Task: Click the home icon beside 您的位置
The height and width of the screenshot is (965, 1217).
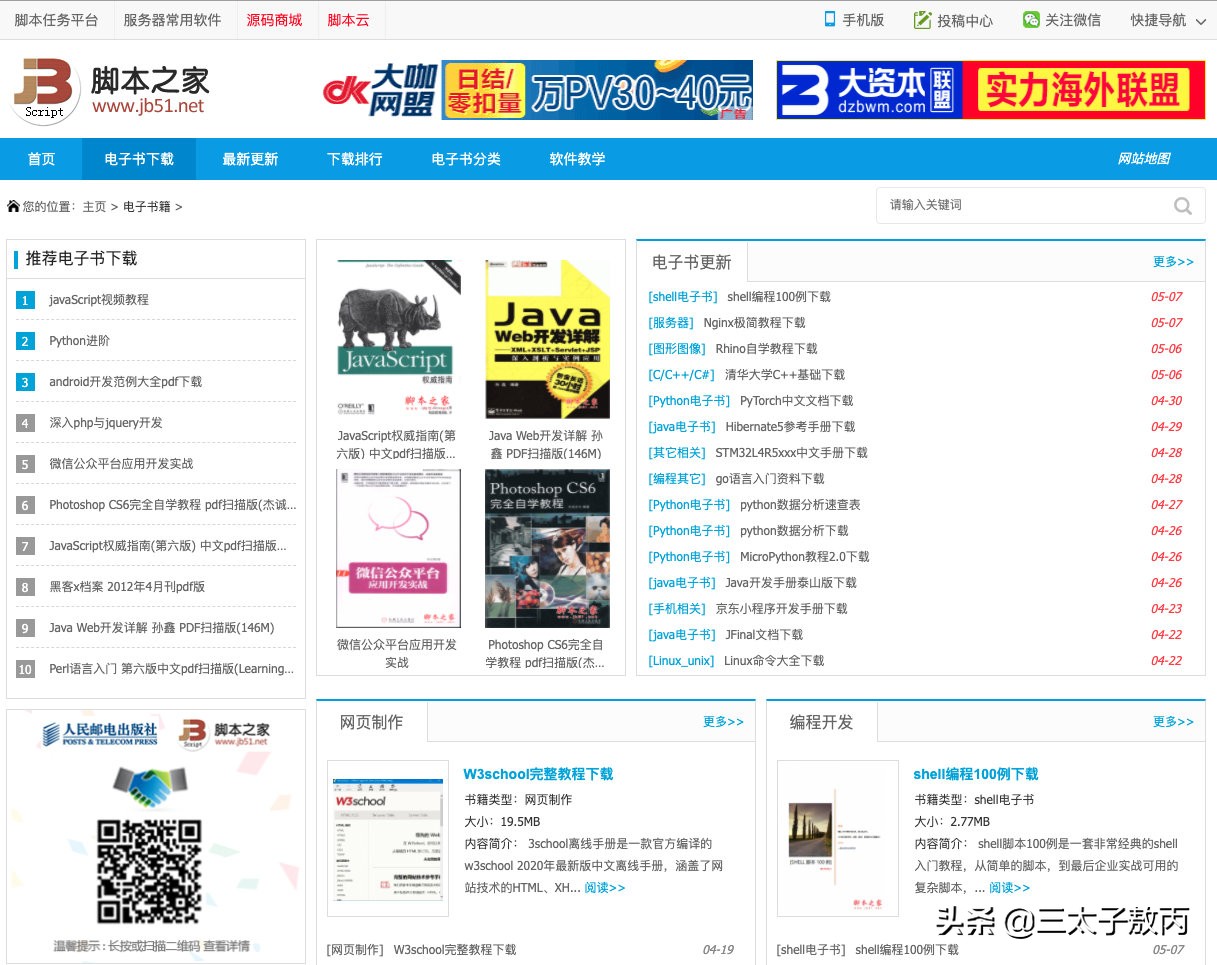Action: pyautogui.click(x=13, y=206)
